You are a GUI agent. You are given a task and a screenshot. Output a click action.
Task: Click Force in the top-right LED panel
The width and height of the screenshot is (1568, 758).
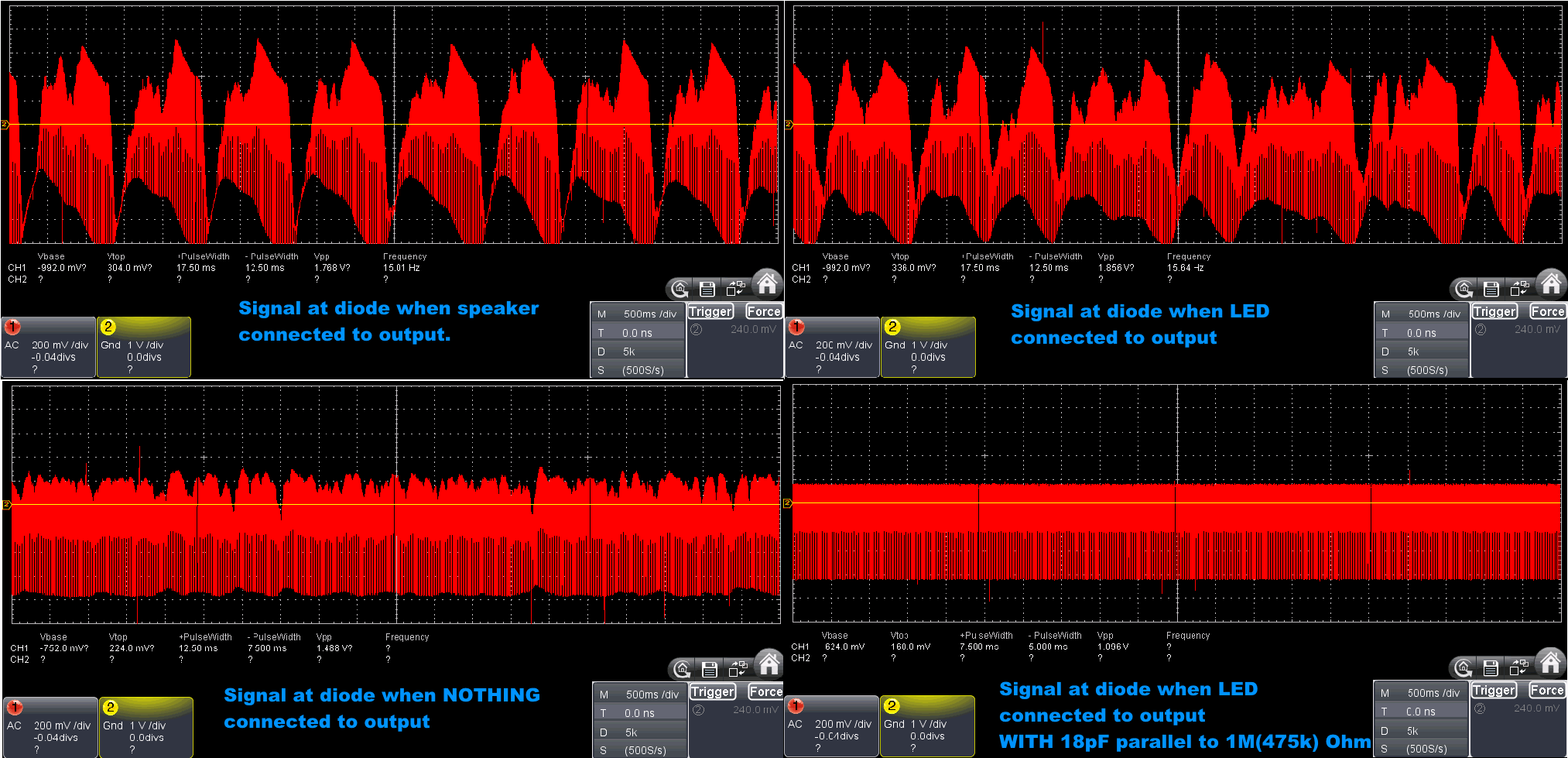click(1548, 311)
